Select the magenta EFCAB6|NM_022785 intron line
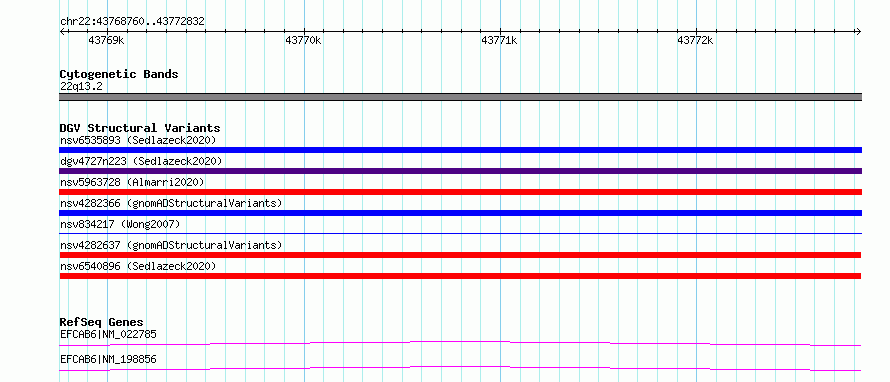890x382 pixels. click(460, 343)
